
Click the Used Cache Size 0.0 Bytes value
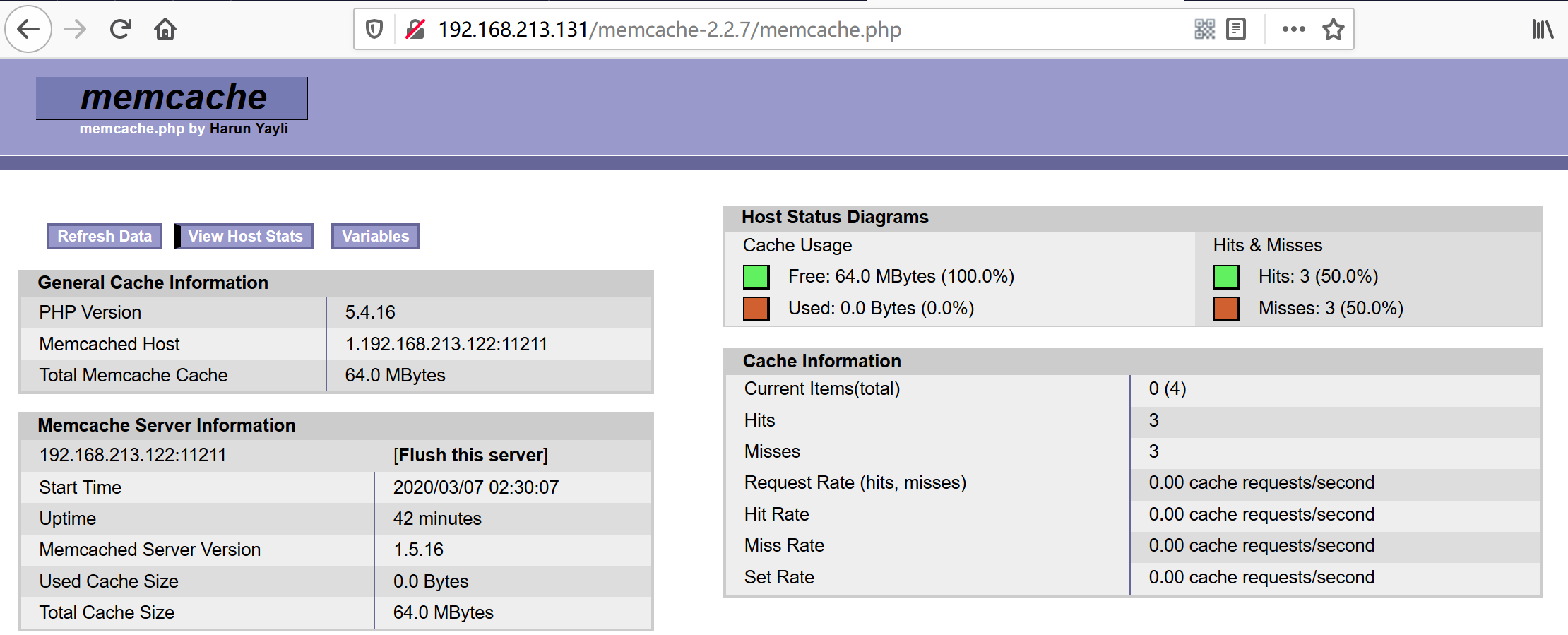[431, 581]
